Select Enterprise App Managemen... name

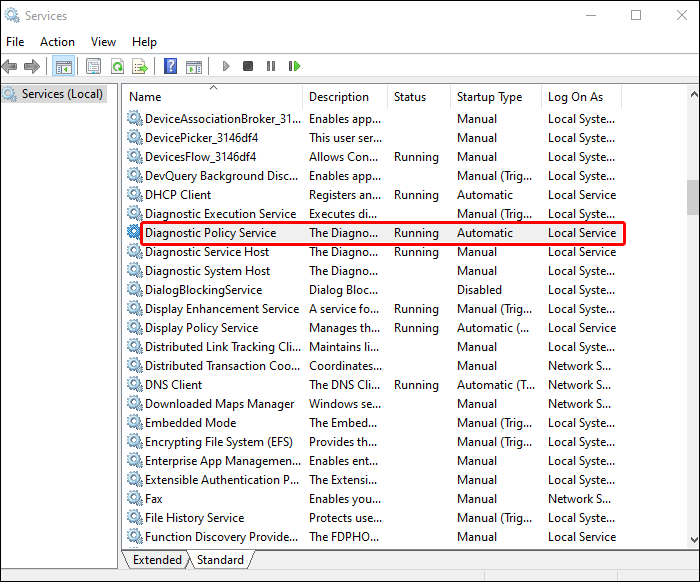[x=223, y=461]
